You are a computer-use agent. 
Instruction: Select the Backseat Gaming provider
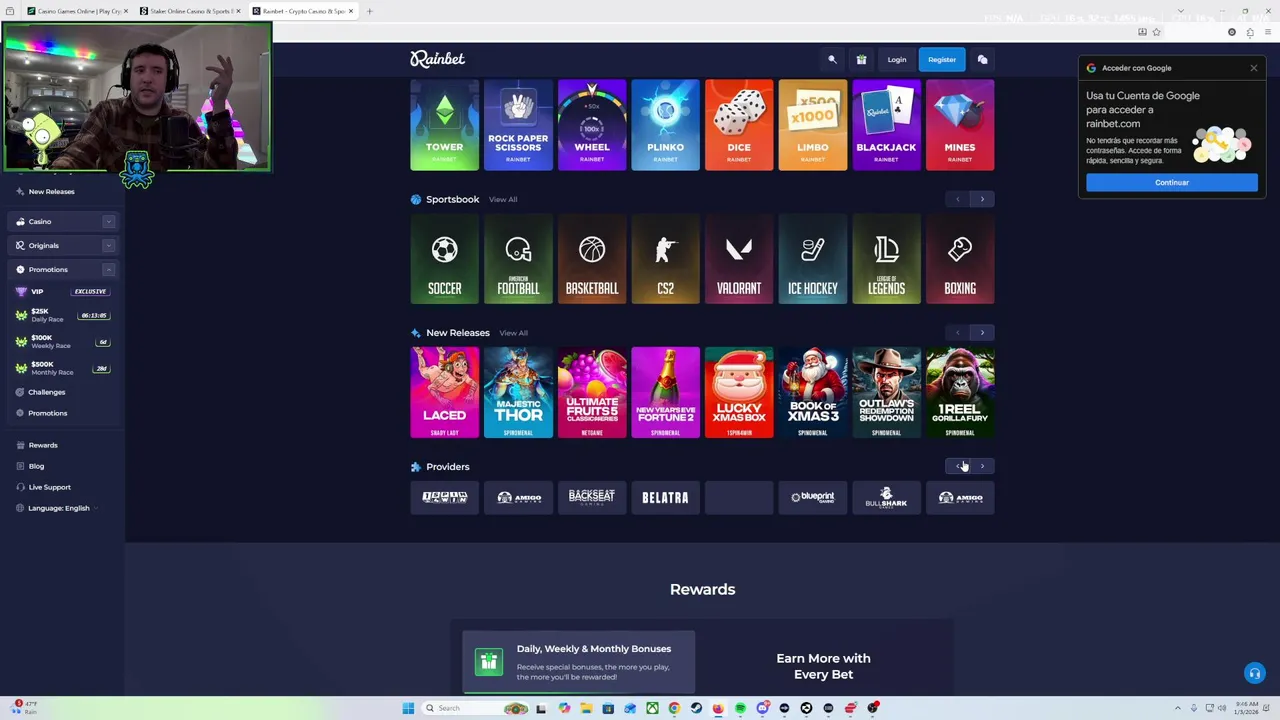pyautogui.click(x=592, y=497)
